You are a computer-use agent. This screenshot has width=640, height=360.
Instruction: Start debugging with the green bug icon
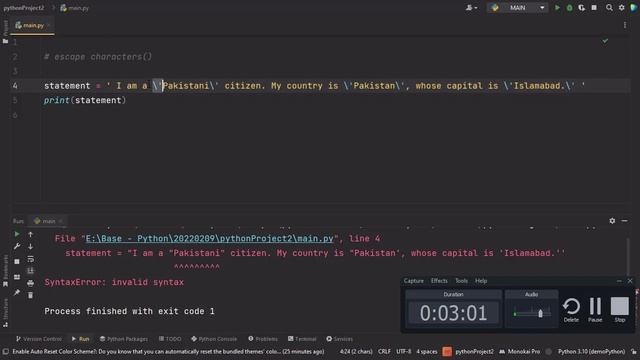569,8
